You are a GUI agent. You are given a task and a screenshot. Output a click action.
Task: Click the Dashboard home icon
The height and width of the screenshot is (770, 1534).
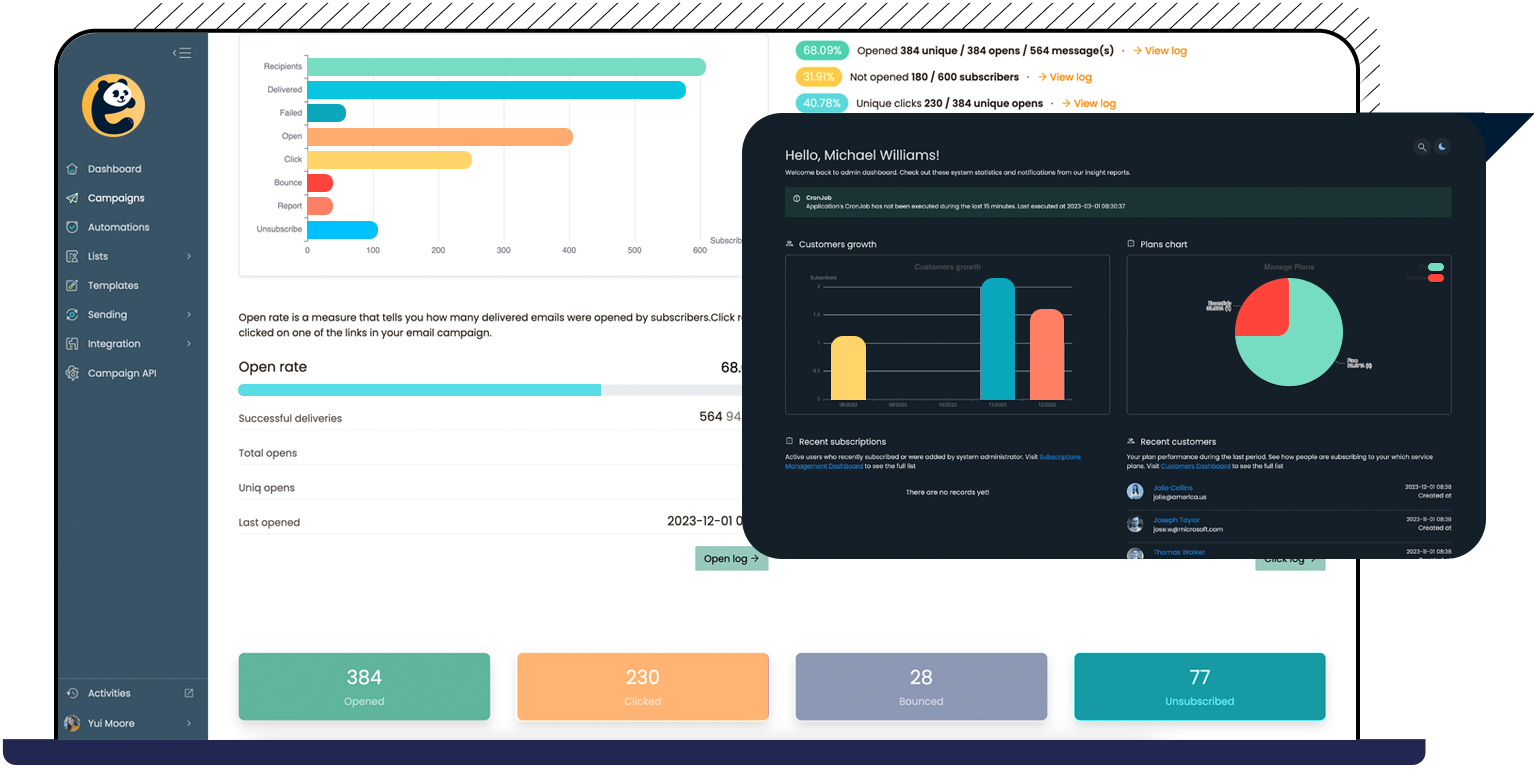(72, 169)
